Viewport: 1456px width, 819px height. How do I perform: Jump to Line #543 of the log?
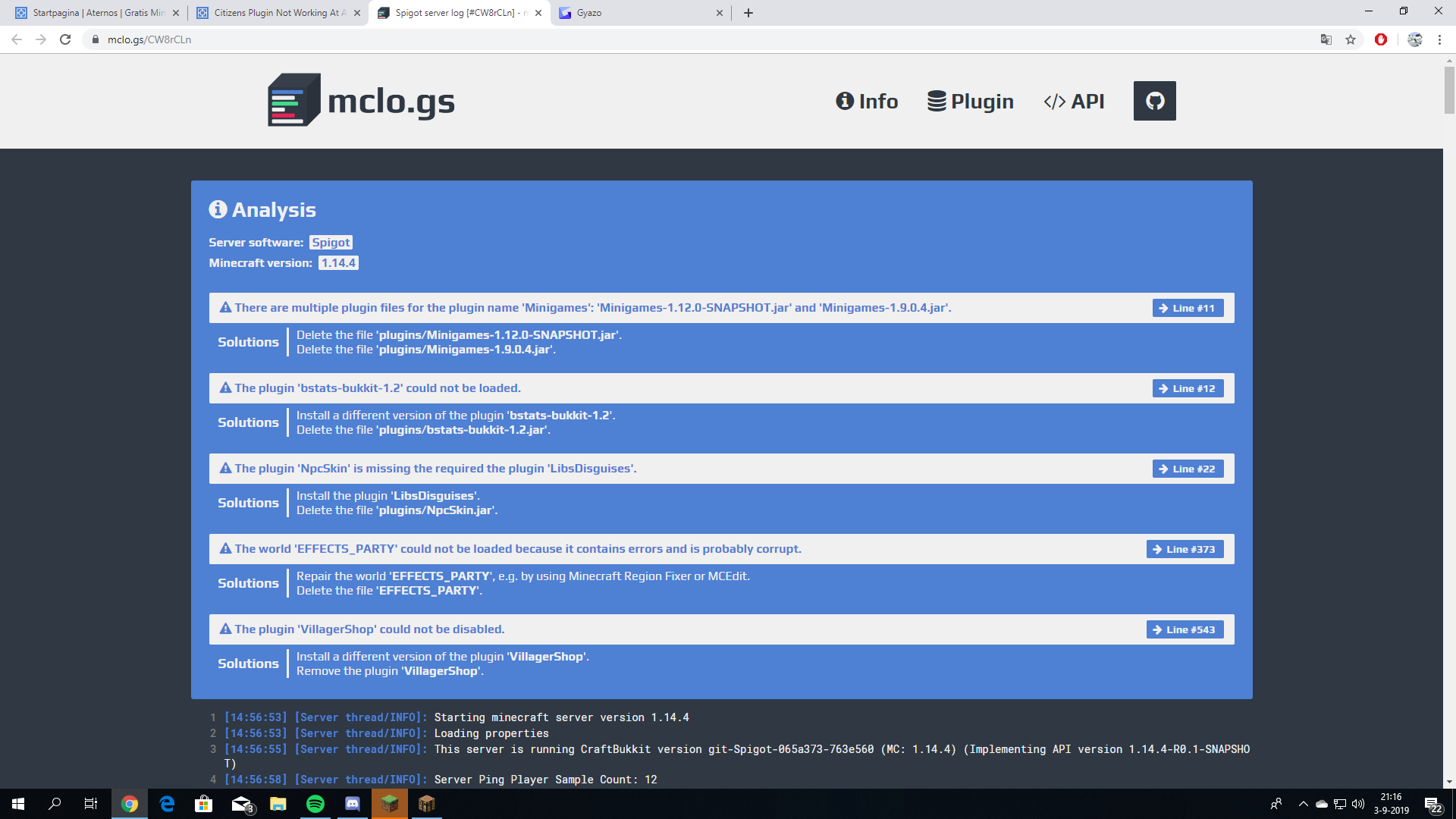coord(1185,629)
